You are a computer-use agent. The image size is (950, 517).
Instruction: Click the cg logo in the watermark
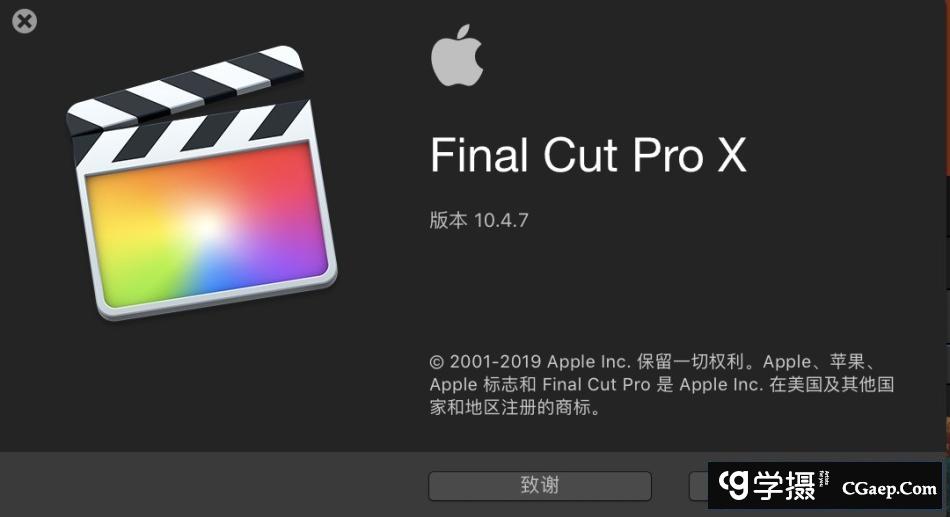[734, 484]
